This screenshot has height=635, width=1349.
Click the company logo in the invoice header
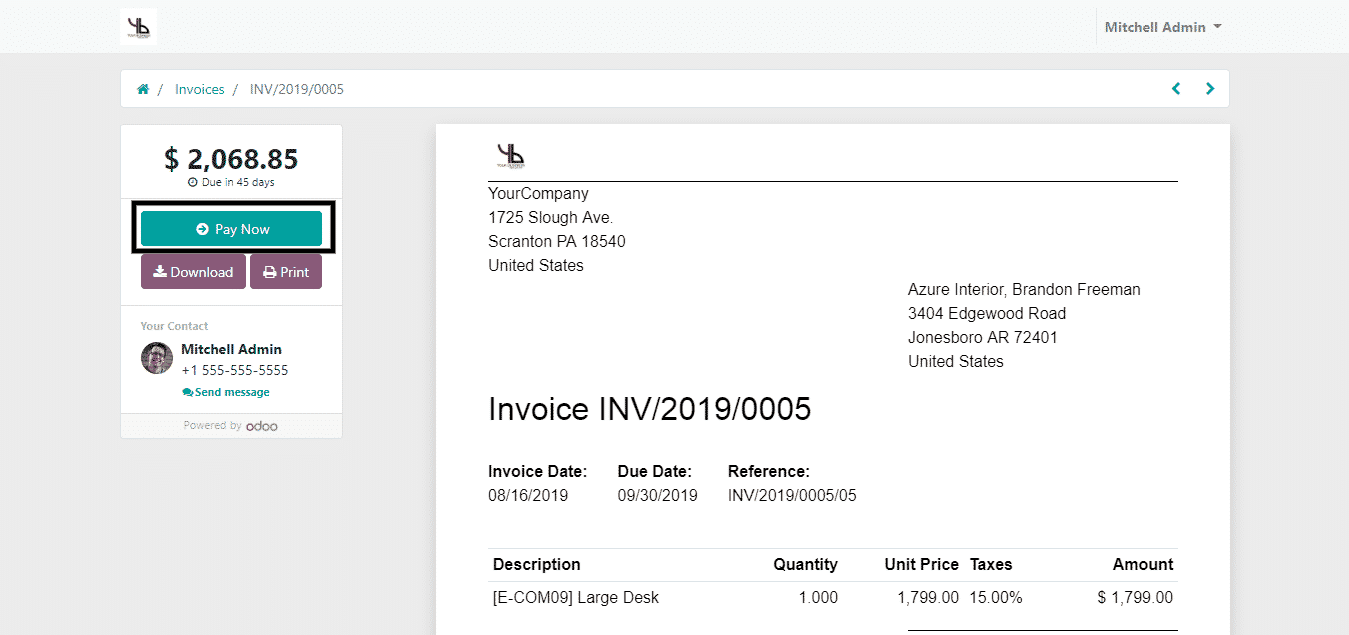coord(510,156)
